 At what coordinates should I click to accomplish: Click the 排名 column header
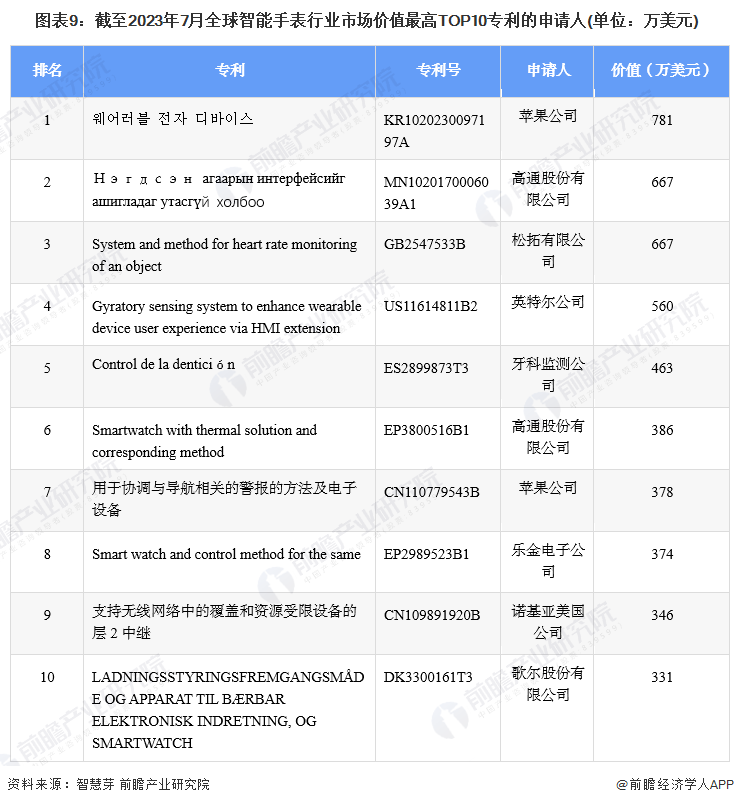(x=47, y=71)
